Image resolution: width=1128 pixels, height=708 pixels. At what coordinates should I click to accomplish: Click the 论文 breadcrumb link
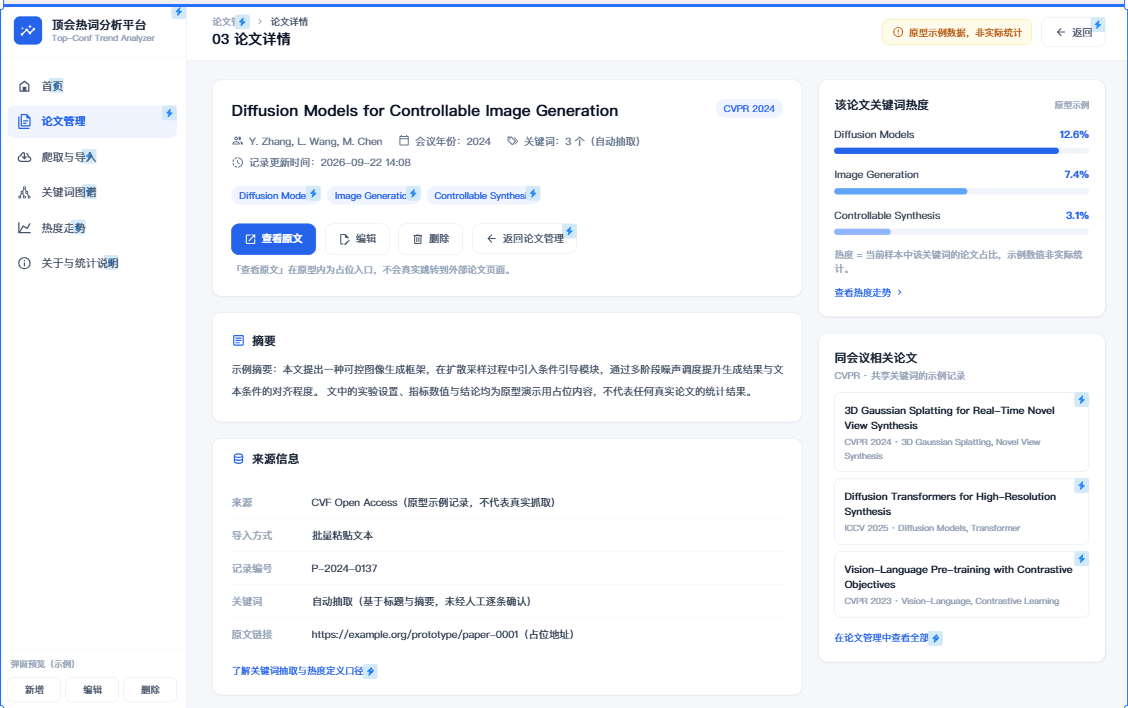click(x=223, y=22)
